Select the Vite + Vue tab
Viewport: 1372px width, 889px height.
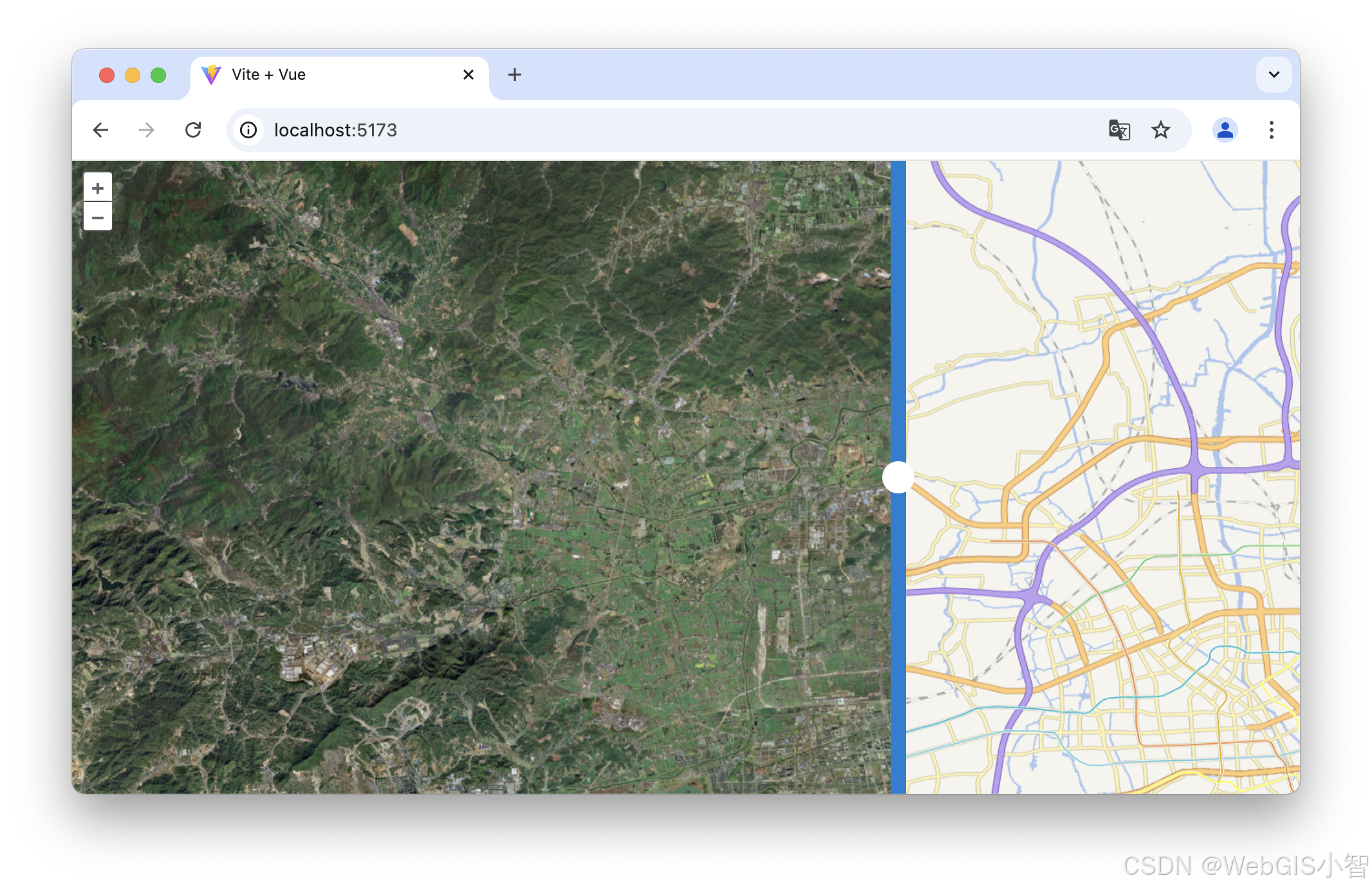pyautogui.click(x=322, y=75)
